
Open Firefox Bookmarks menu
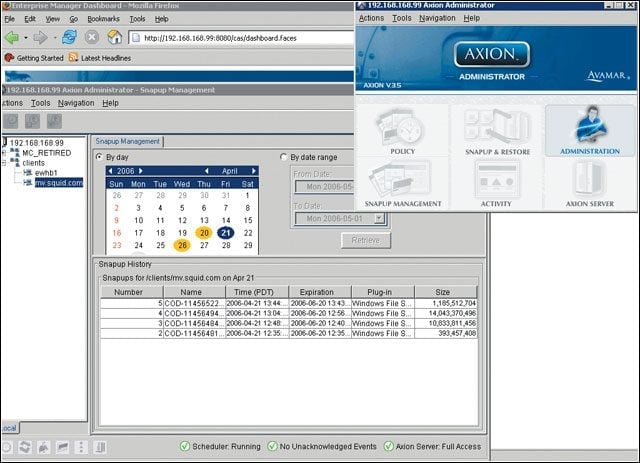click(x=103, y=19)
